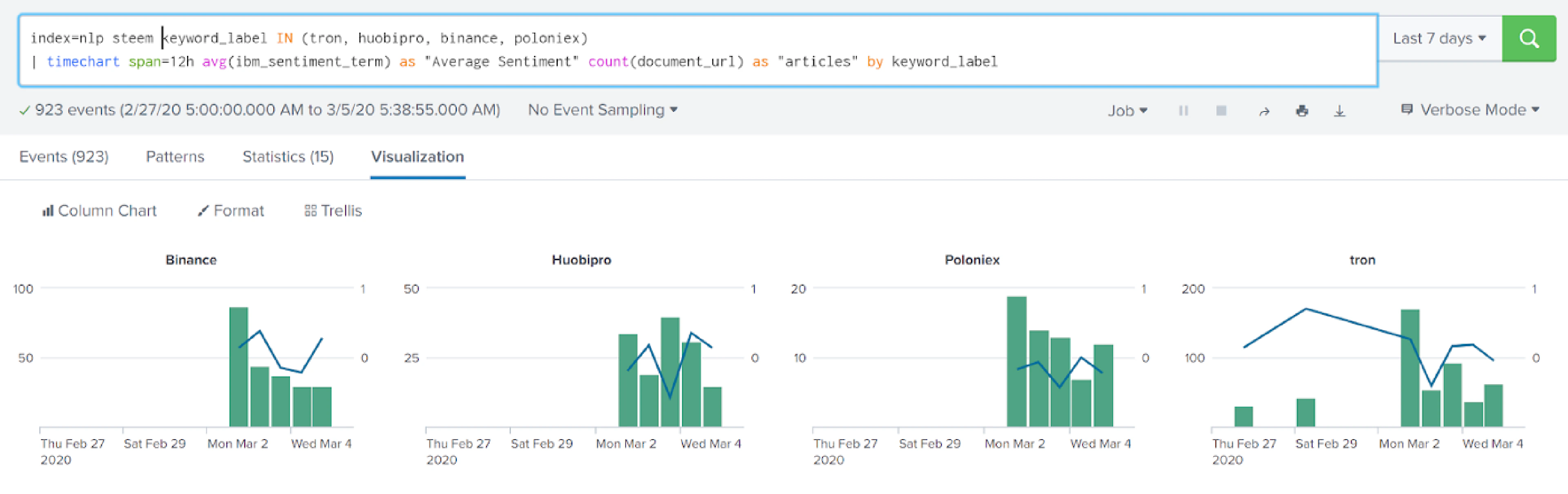The image size is (1568, 494).
Task: Export results with download icon
Action: tap(1340, 111)
